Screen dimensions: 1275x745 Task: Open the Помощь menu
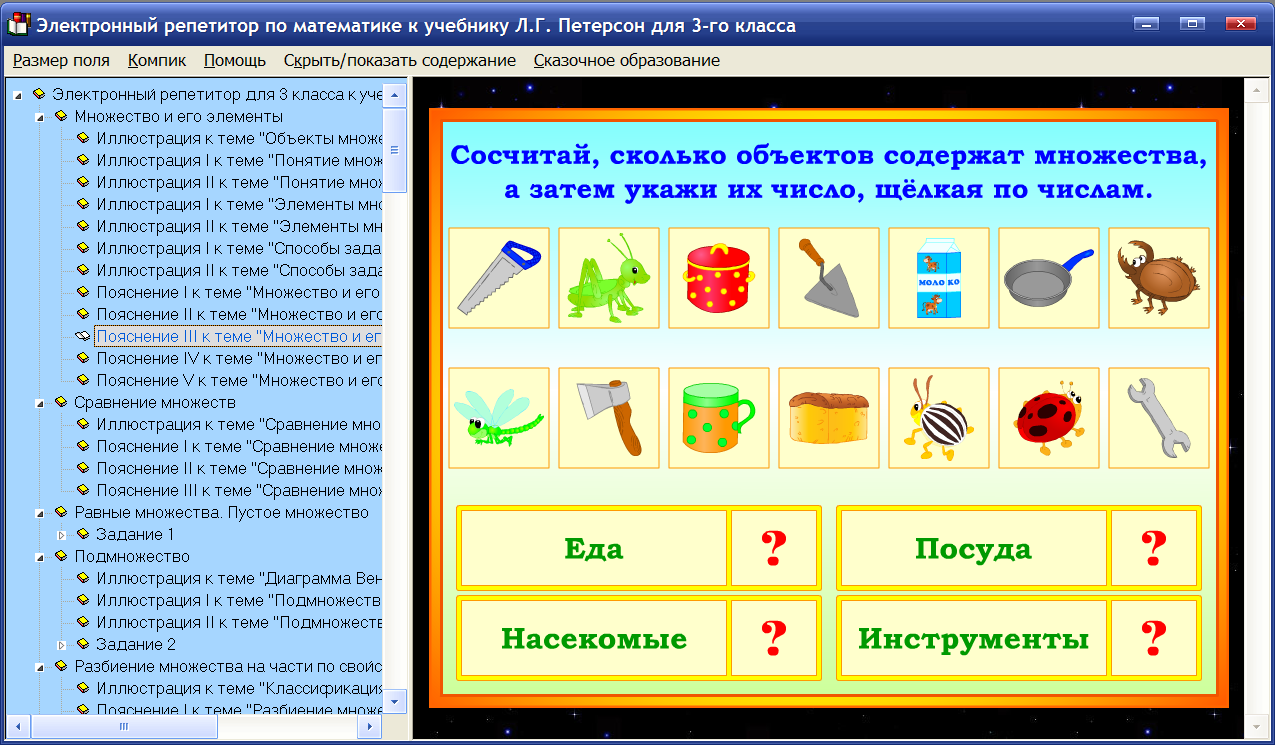(x=234, y=60)
